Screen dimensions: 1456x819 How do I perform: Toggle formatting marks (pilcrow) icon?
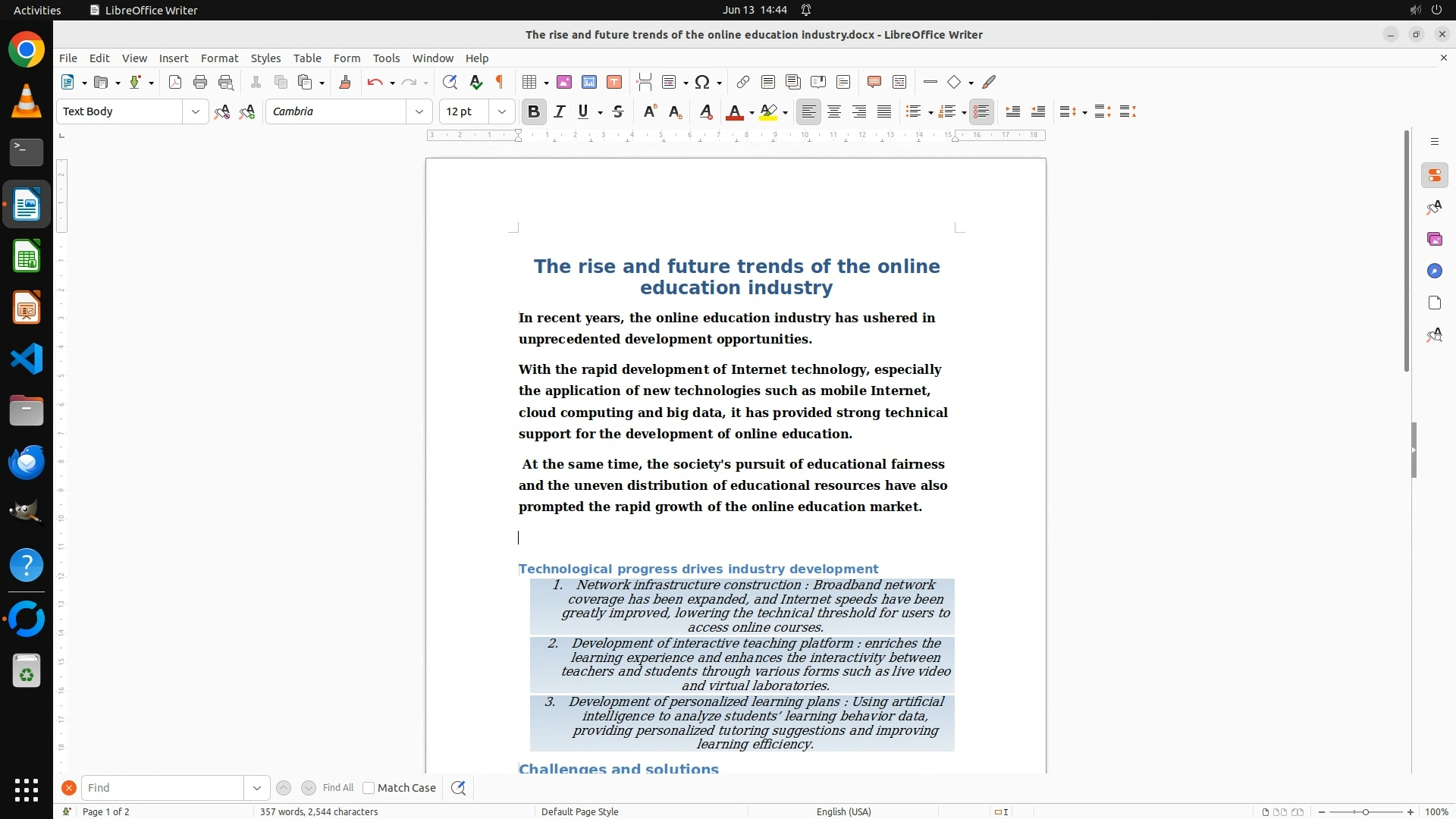pos(500,82)
